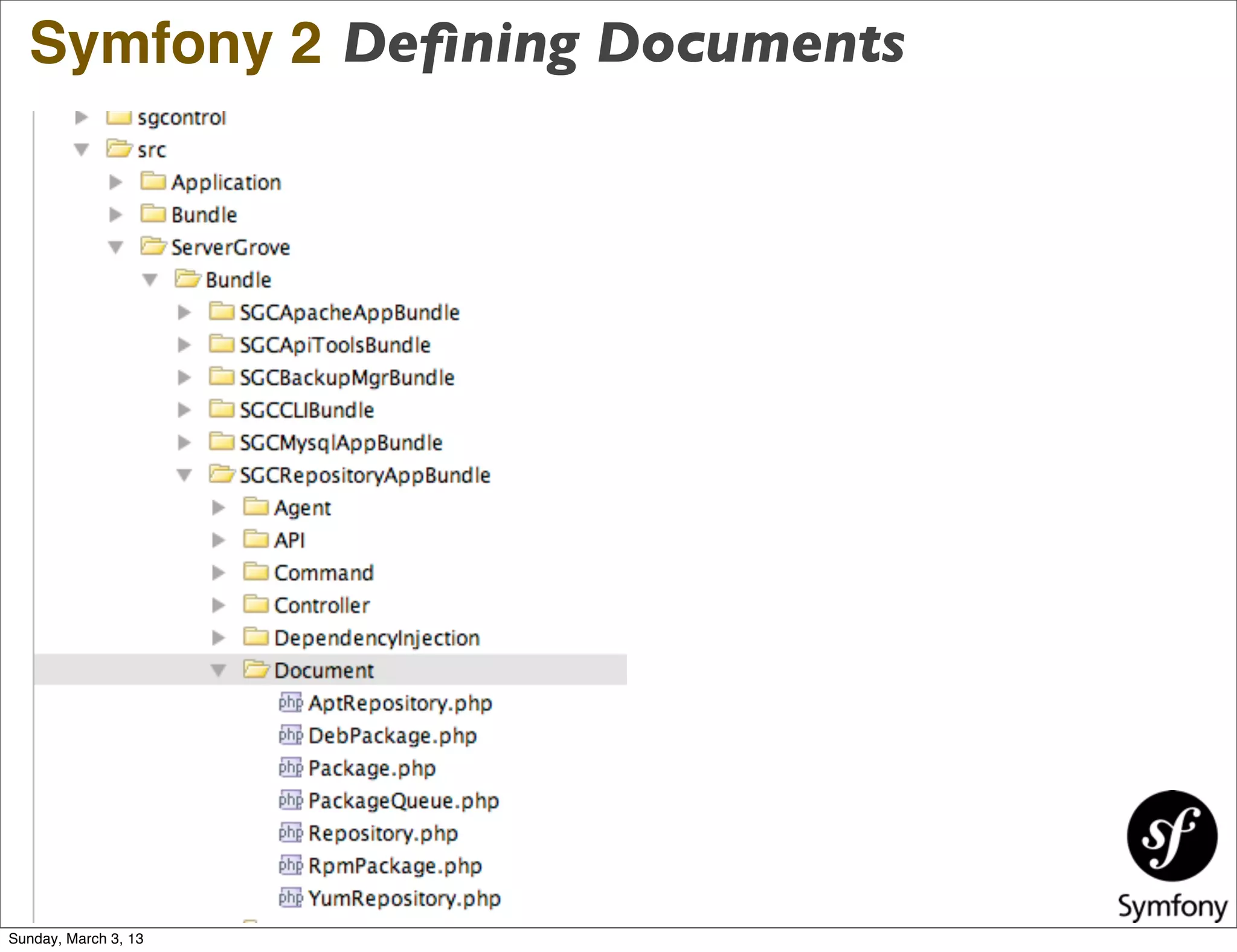
Task: Click the SGCBackupMgrBundle folder icon
Action: [x=222, y=376]
